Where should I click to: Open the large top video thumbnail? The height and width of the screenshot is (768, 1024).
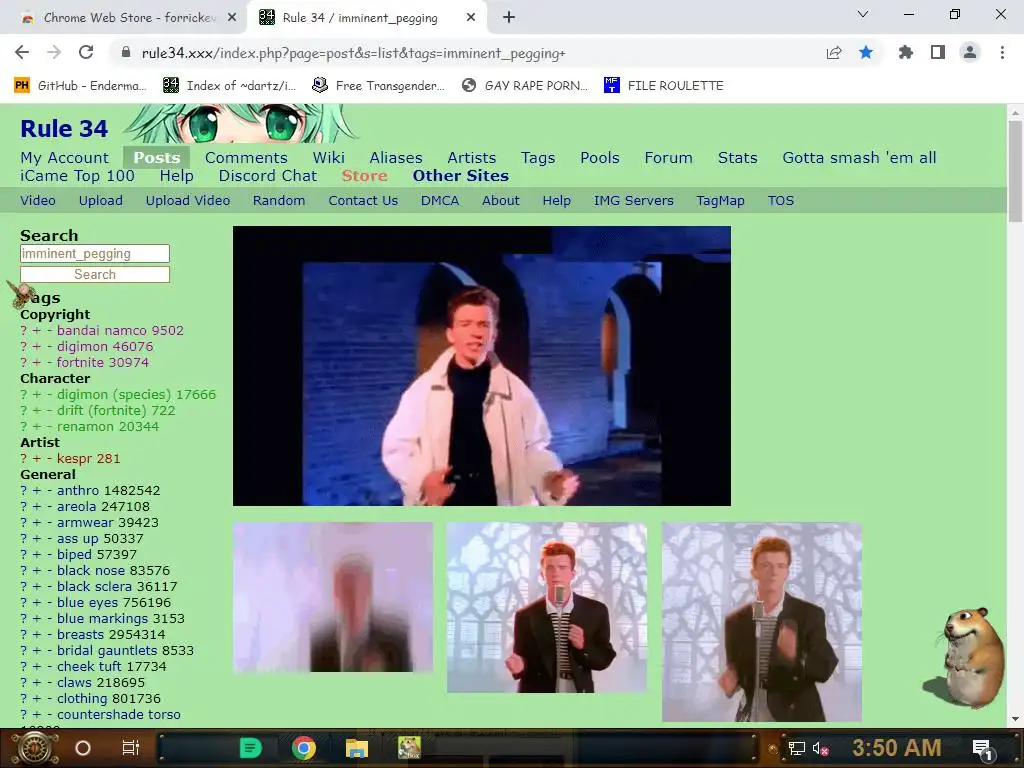[x=482, y=366]
